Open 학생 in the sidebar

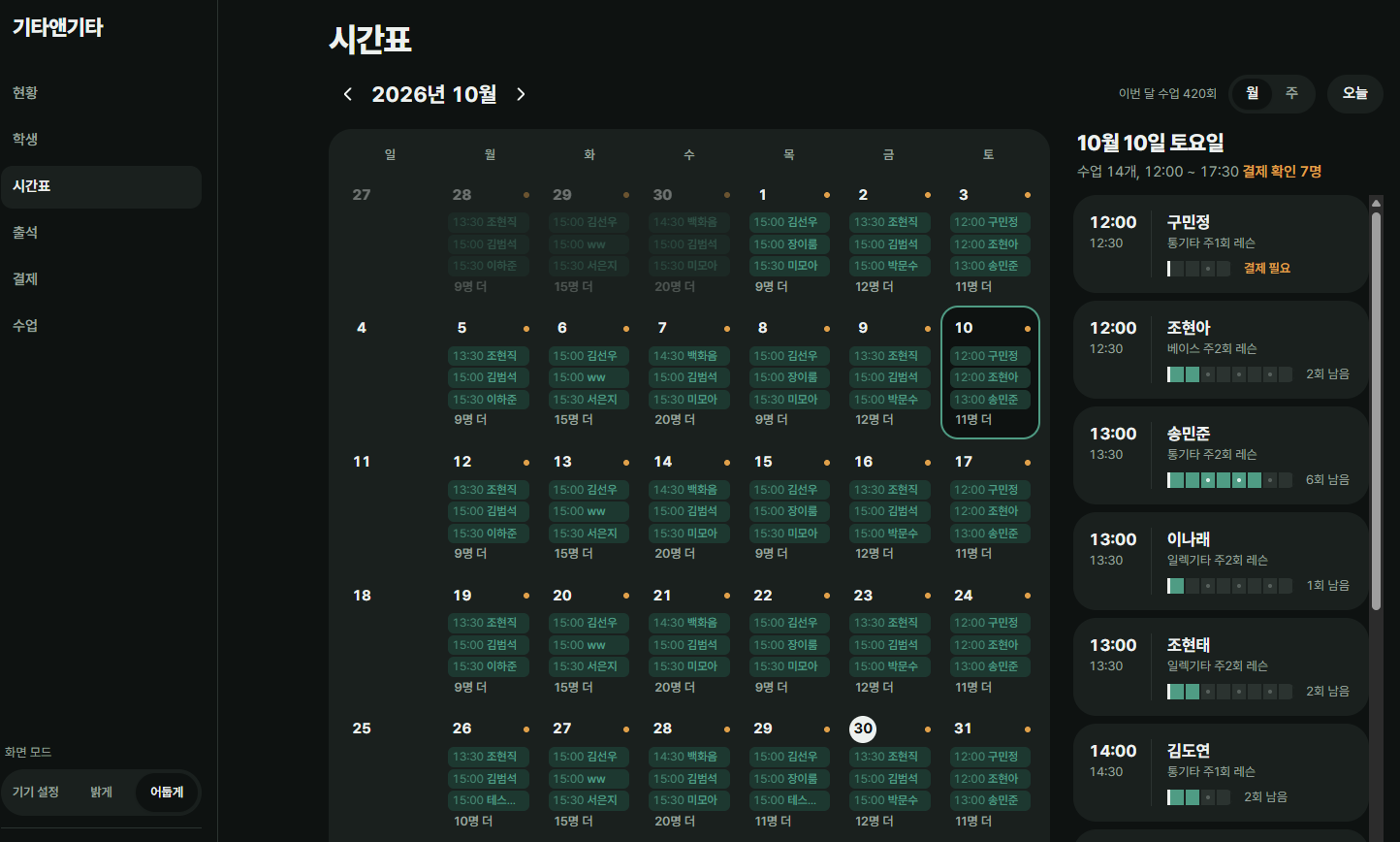pos(101,140)
